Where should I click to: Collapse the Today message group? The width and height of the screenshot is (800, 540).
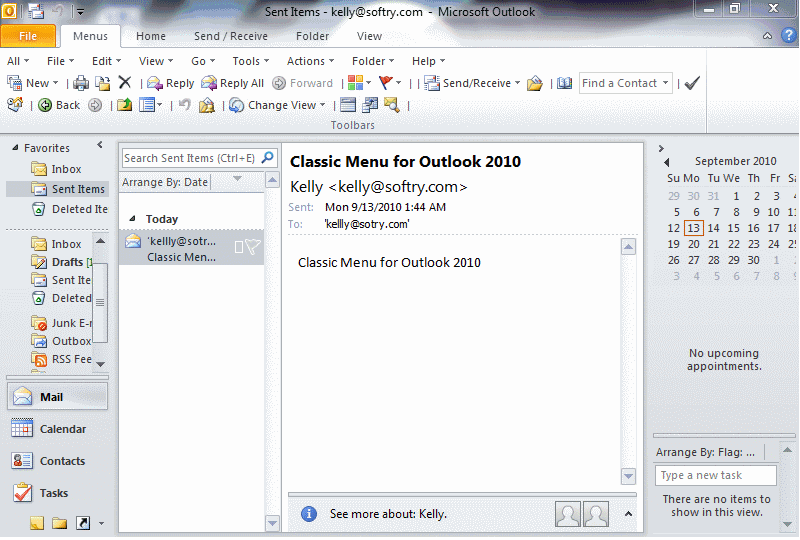click(132, 218)
